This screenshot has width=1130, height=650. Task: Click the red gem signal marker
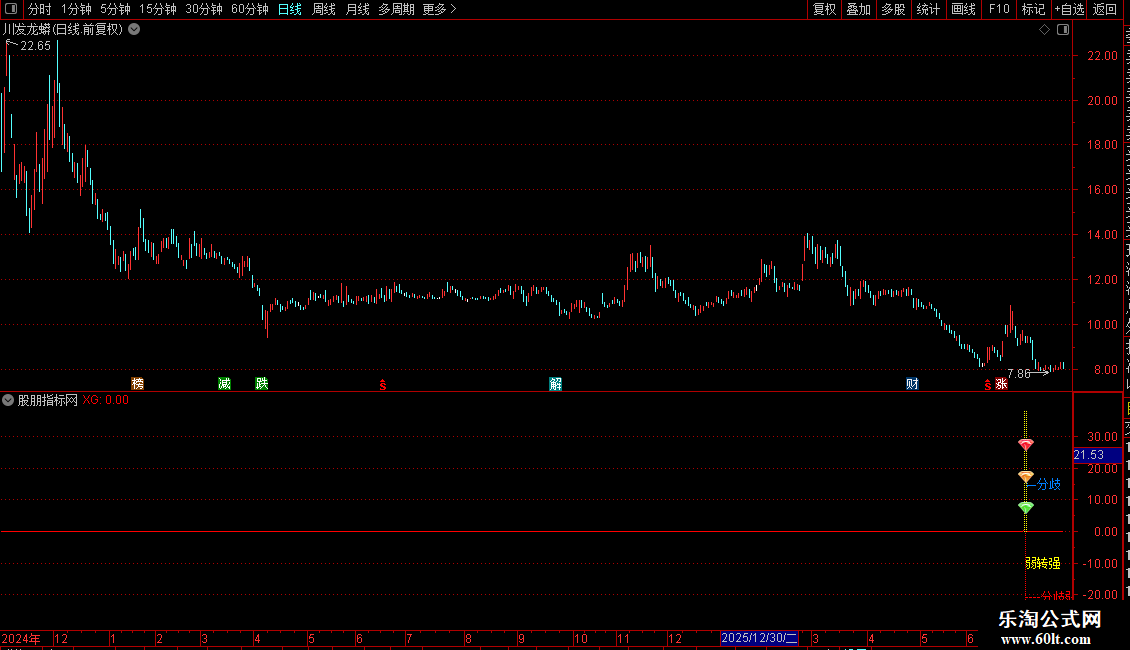coord(1026,444)
